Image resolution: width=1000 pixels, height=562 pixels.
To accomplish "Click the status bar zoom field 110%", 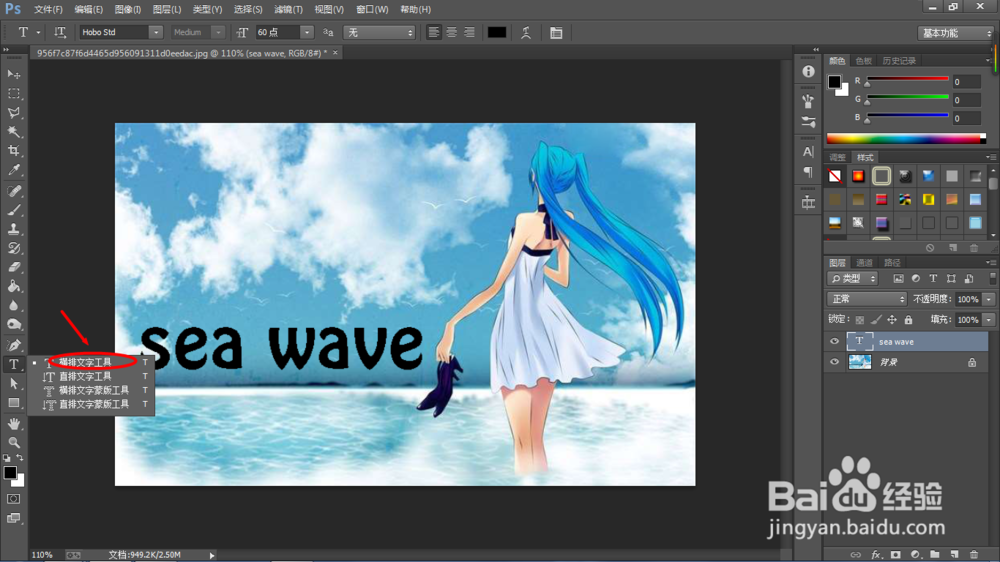I will 42,555.
